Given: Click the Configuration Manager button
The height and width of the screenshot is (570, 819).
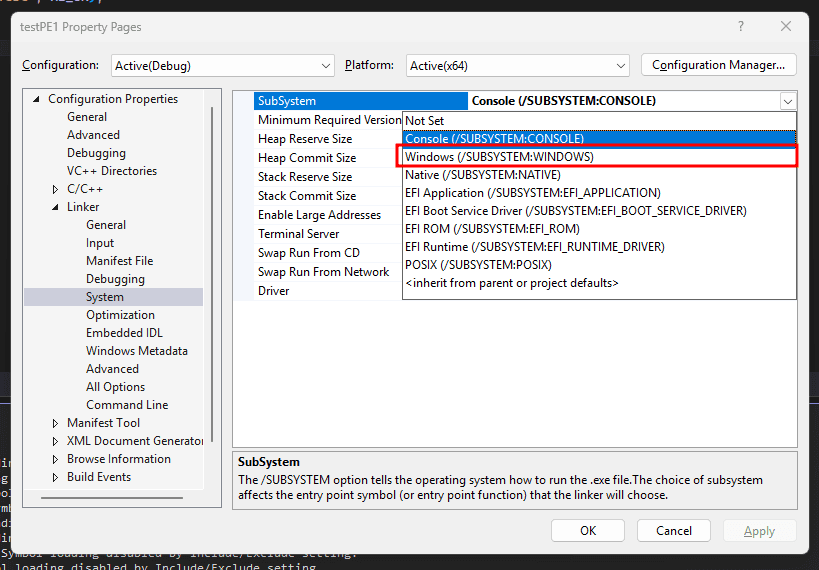Looking at the screenshot, I should coord(718,65).
